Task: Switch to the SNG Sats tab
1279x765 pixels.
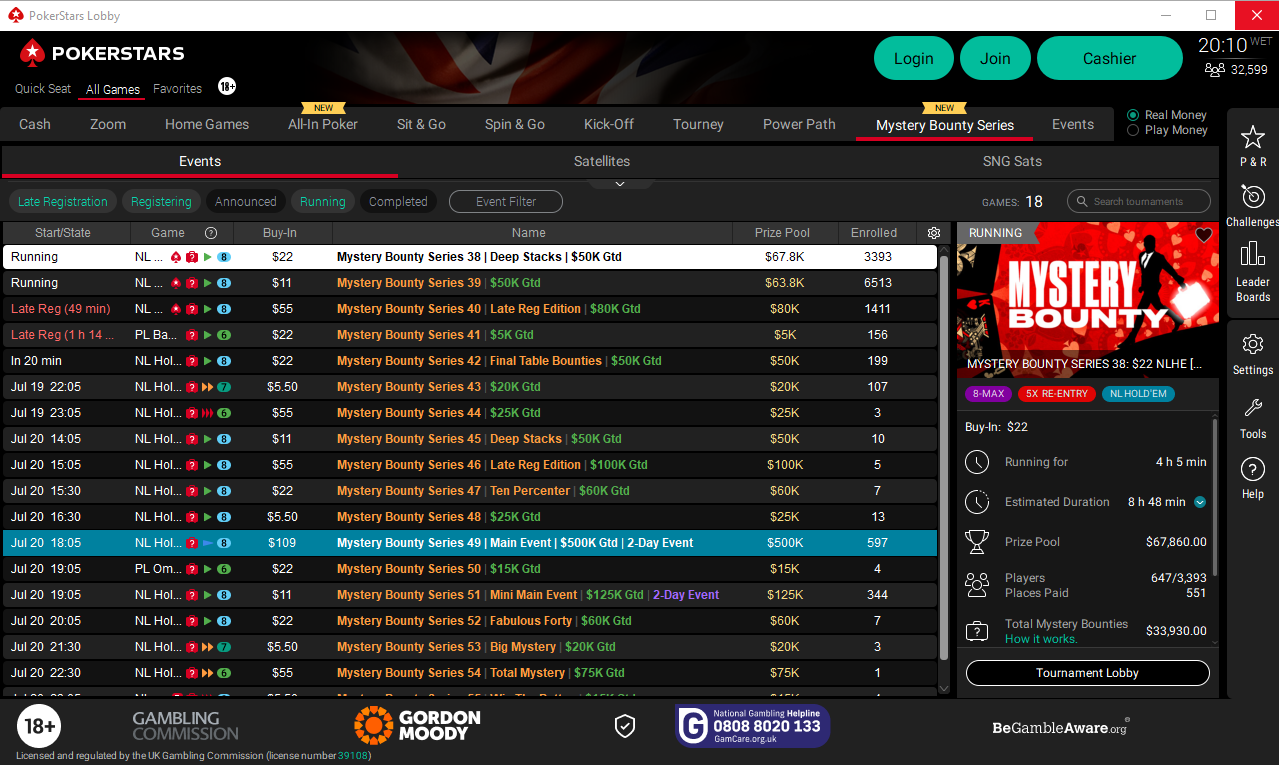Action: pyautogui.click(x=1012, y=161)
